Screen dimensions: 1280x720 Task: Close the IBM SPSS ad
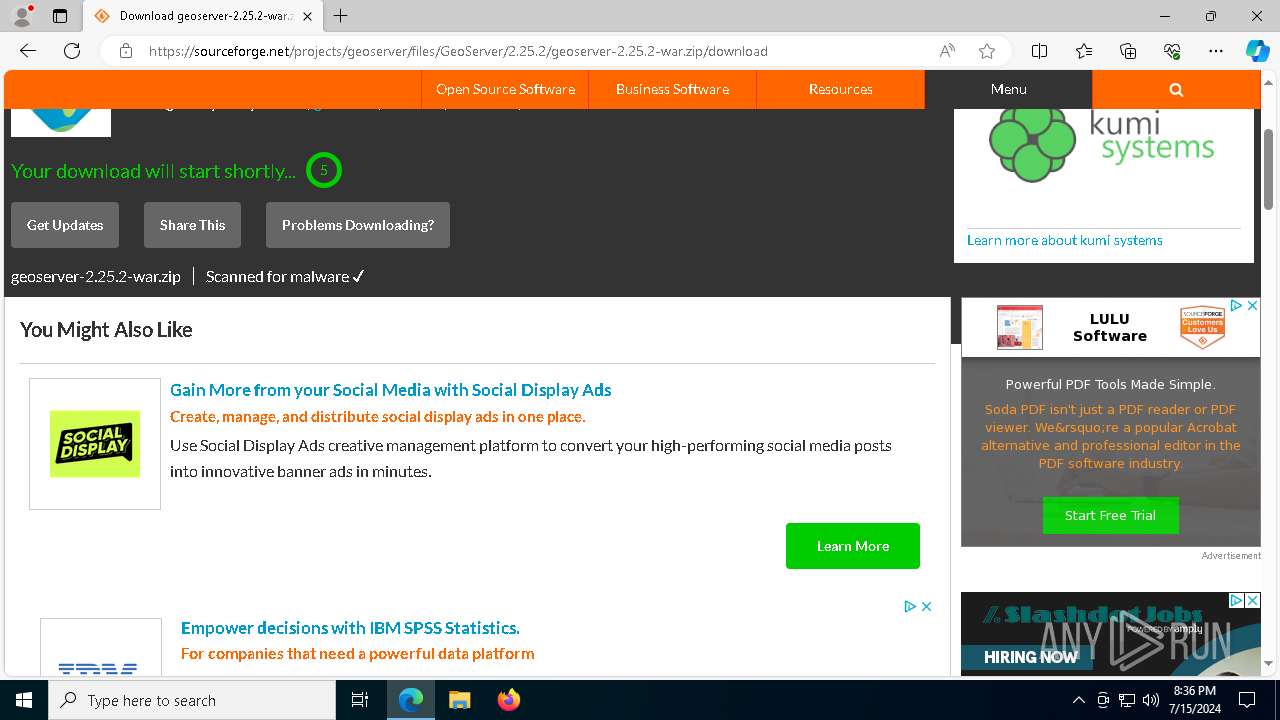pos(927,606)
